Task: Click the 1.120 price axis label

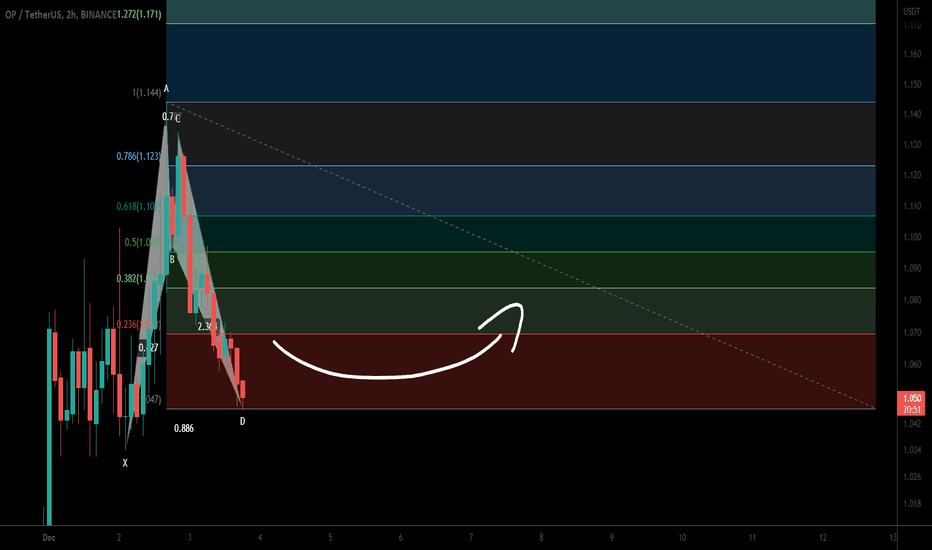Action: (x=912, y=175)
